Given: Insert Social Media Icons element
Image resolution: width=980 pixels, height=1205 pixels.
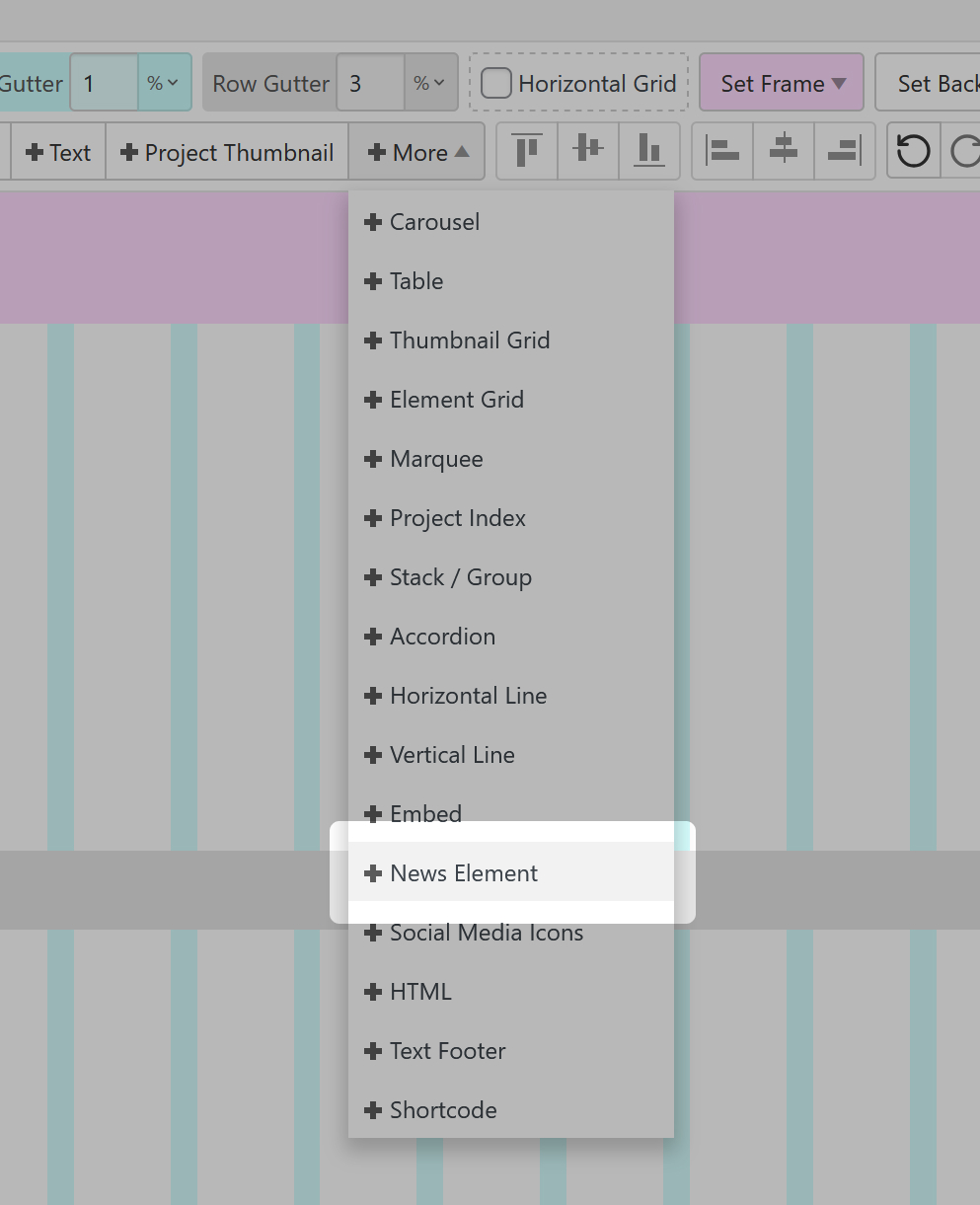Looking at the screenshot, I should [x=486, y=933].
